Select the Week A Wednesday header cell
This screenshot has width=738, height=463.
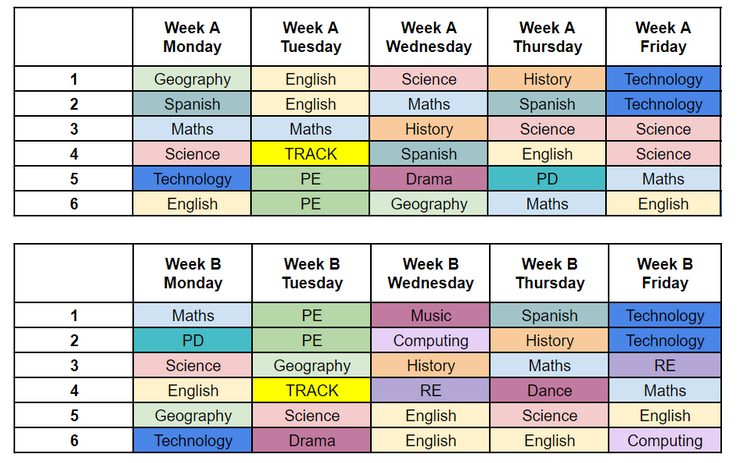429,37
